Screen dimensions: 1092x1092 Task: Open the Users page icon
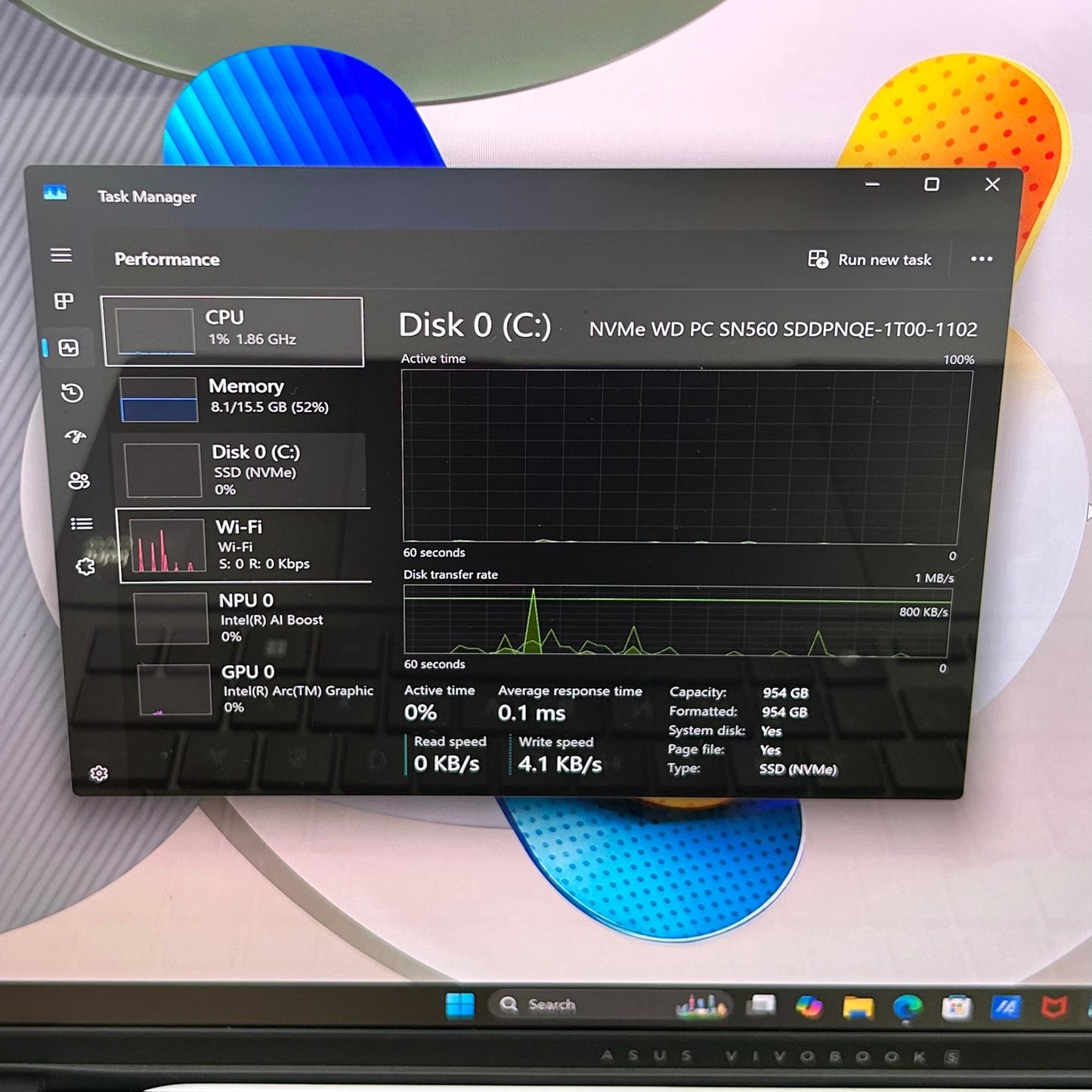point(79,481)
